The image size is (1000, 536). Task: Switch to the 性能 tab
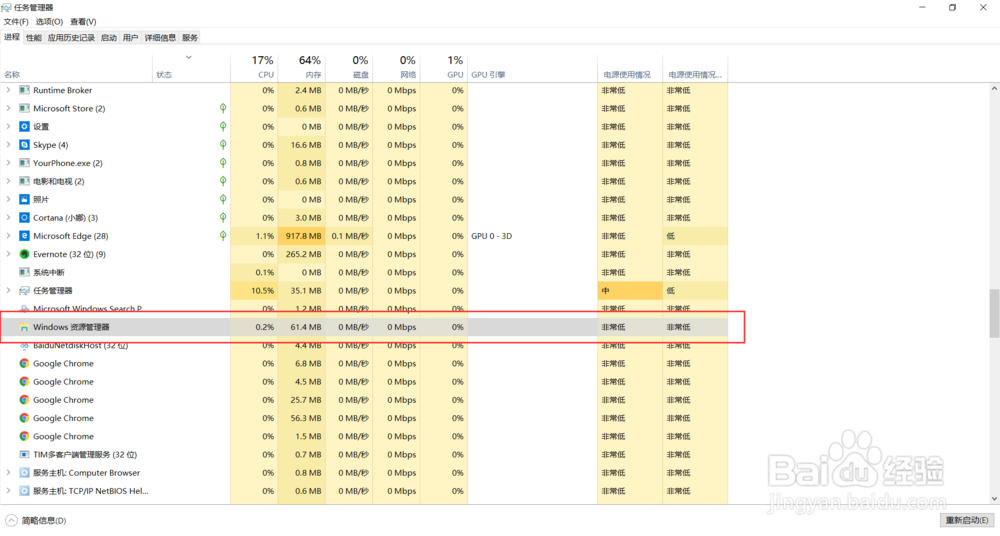[34, 38]
